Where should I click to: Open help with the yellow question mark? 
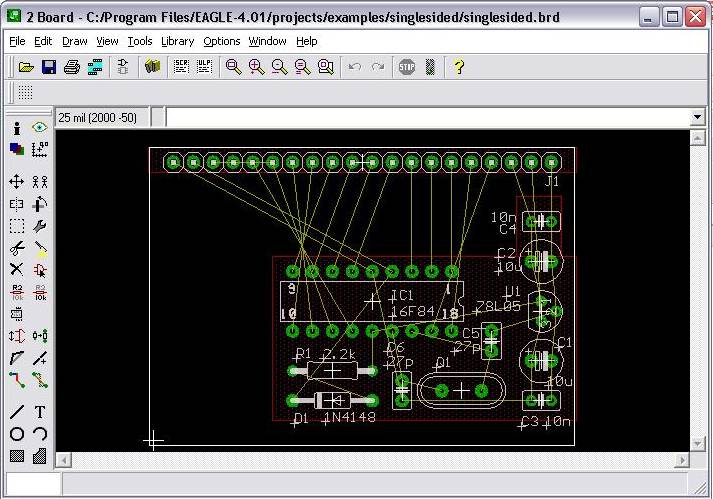(459, 67)
